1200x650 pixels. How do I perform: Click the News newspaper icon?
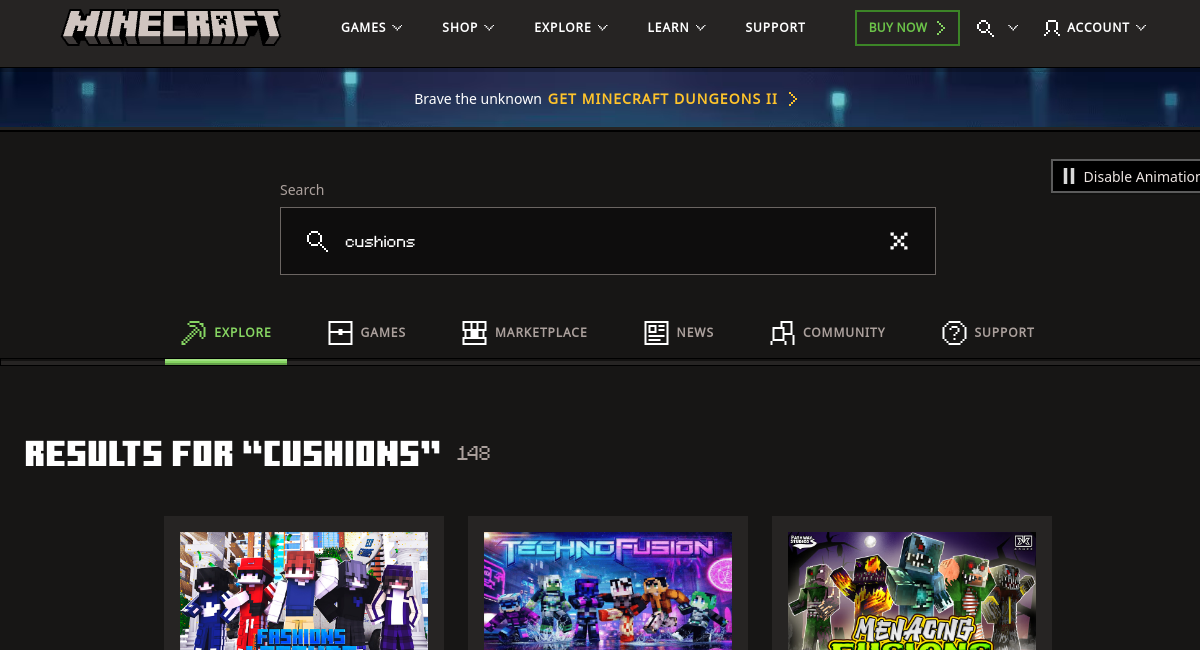coord(656,333)
